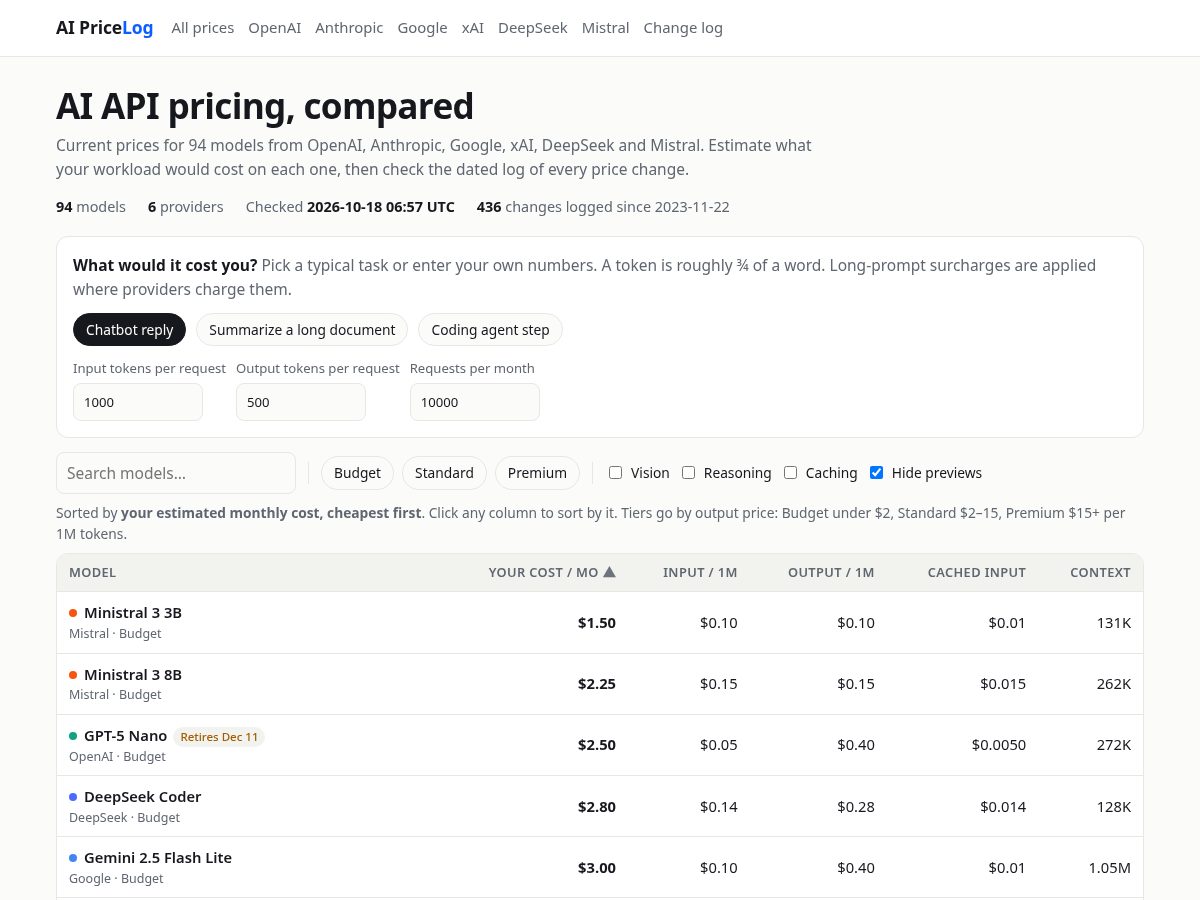Click the blue dot beside DeepSeek Coder

[73, 797]
